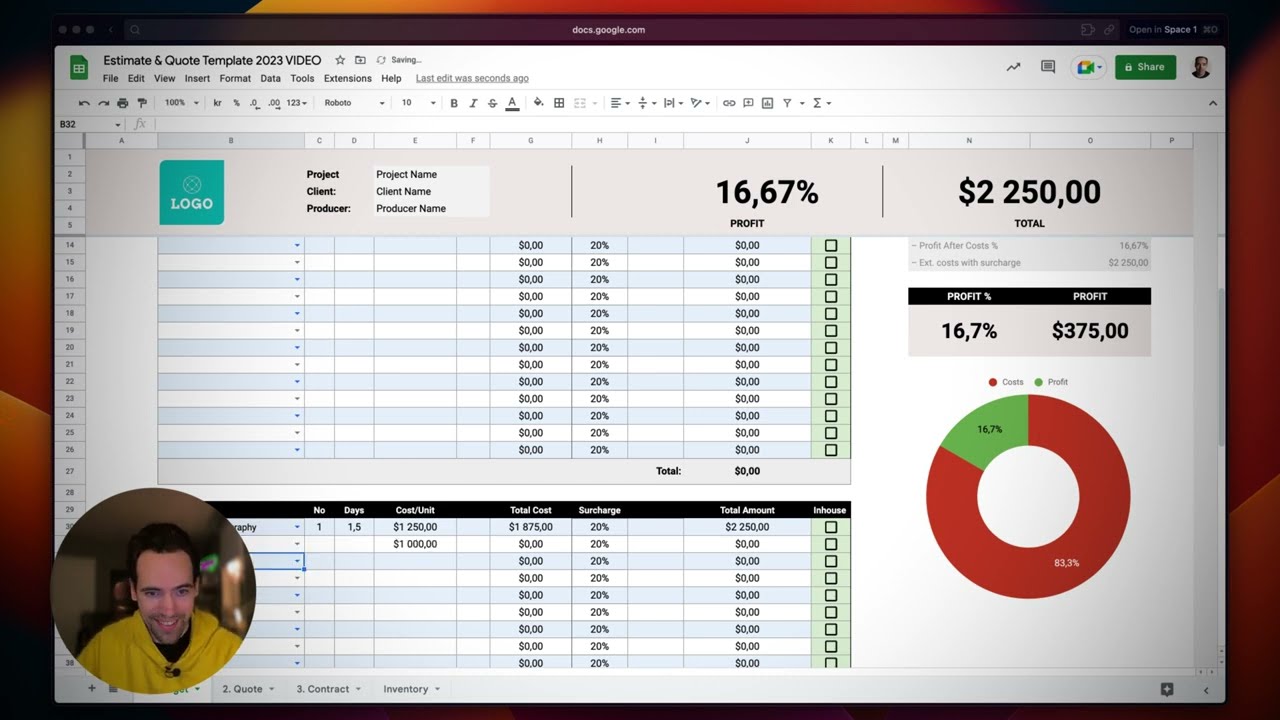Viewport: 1280px width, 720px height.
Task: Select the paint format roller tool
Action: [x=141, y=103]
